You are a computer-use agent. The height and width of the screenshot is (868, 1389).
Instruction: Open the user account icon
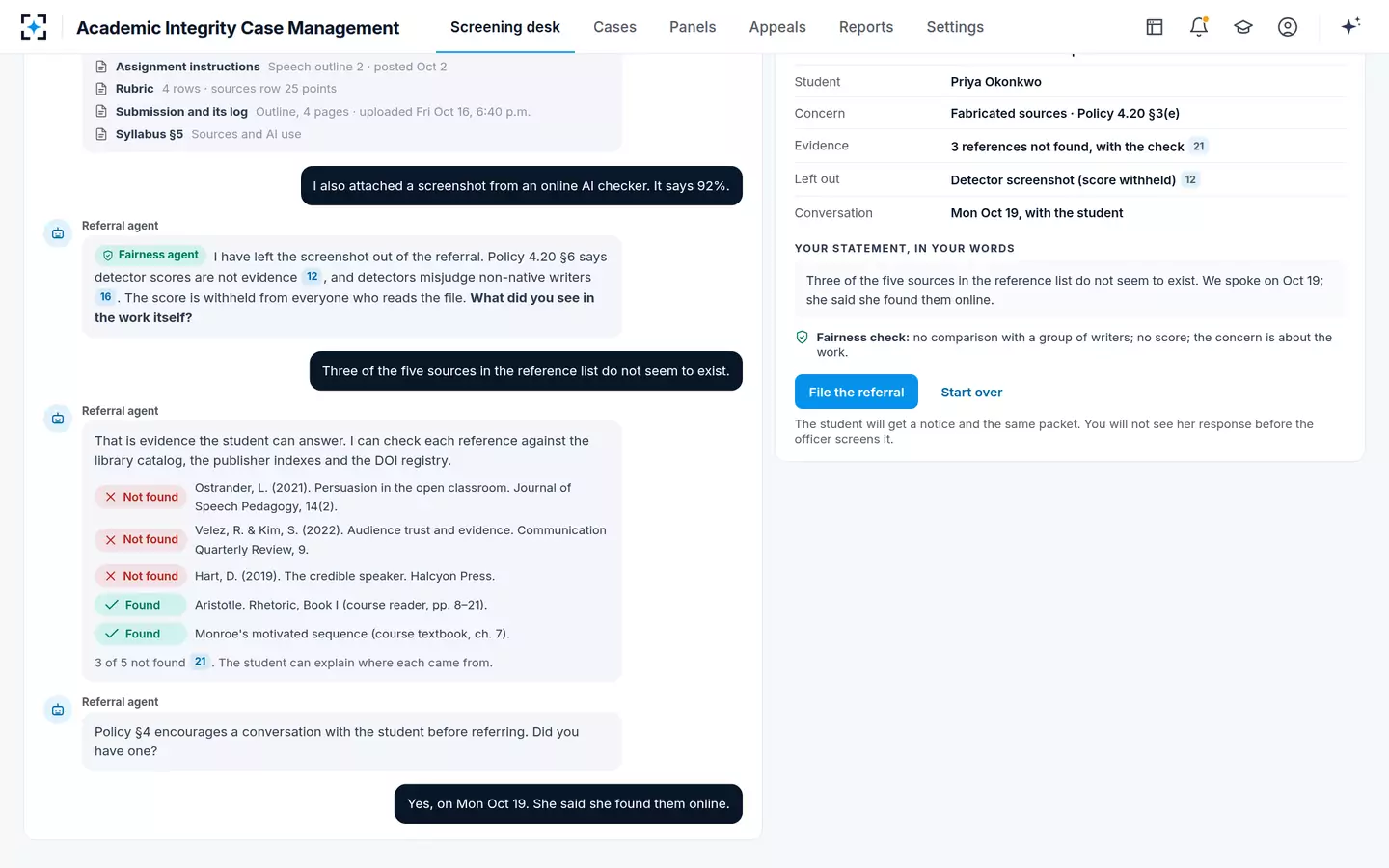point(1288,27)
